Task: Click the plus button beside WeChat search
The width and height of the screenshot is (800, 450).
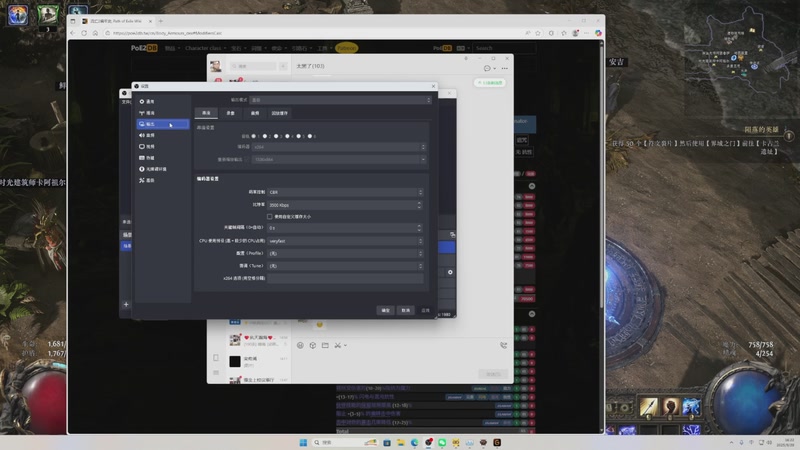Action: (x=283, y=66)
